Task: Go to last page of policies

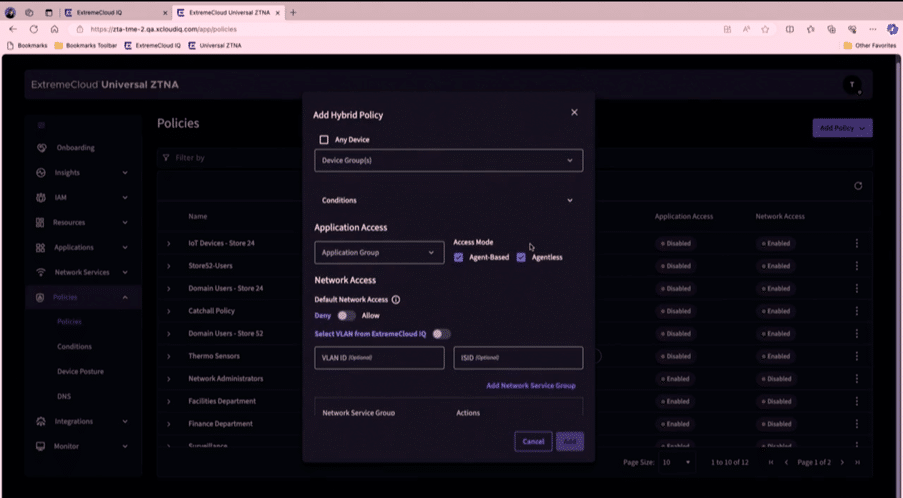Action: [858, 462]
